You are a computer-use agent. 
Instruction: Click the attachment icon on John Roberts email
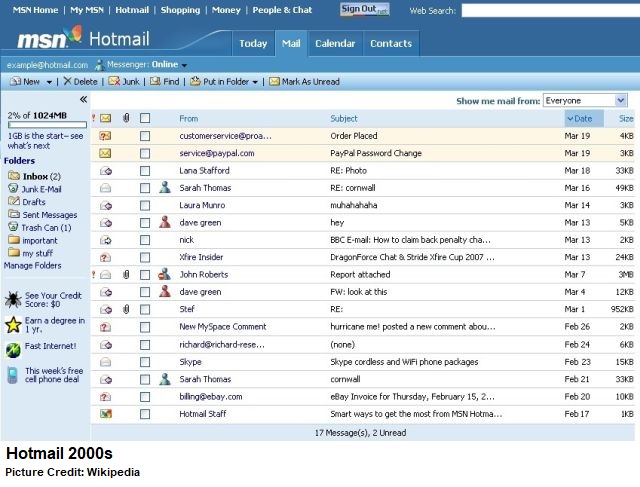pyautogui.click(x=126, y=274)
